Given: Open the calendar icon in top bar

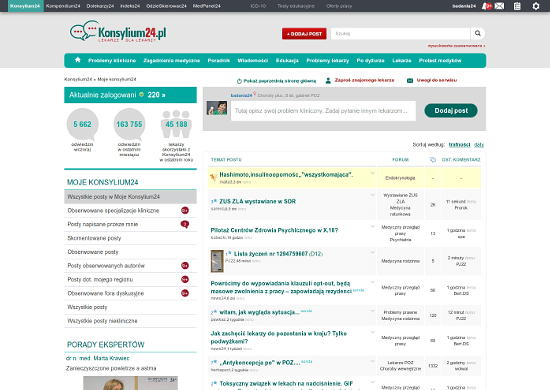Looking at the screenshot, I should 517,6.
